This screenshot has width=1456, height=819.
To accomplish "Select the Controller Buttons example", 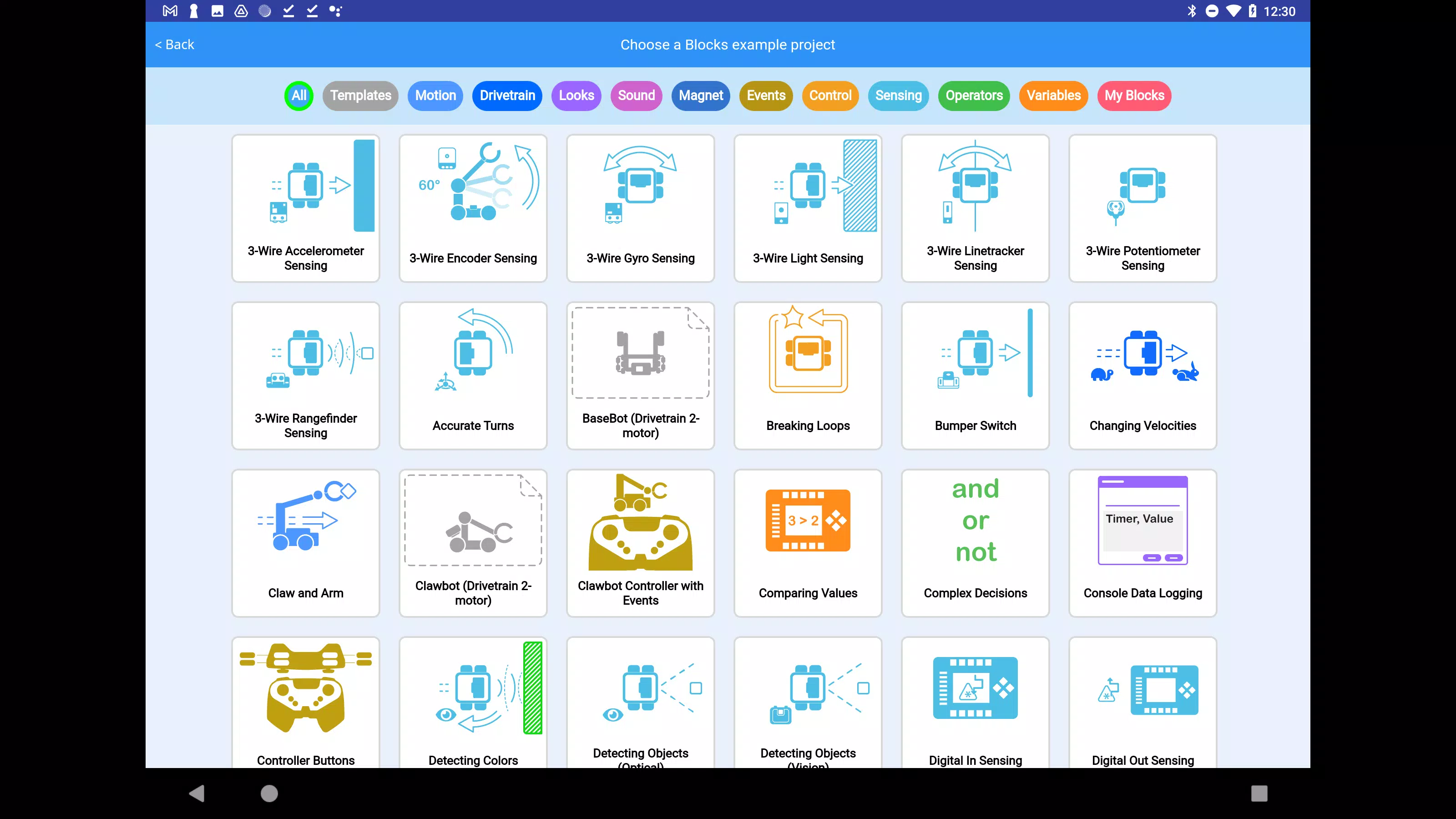I will (306, 702).
